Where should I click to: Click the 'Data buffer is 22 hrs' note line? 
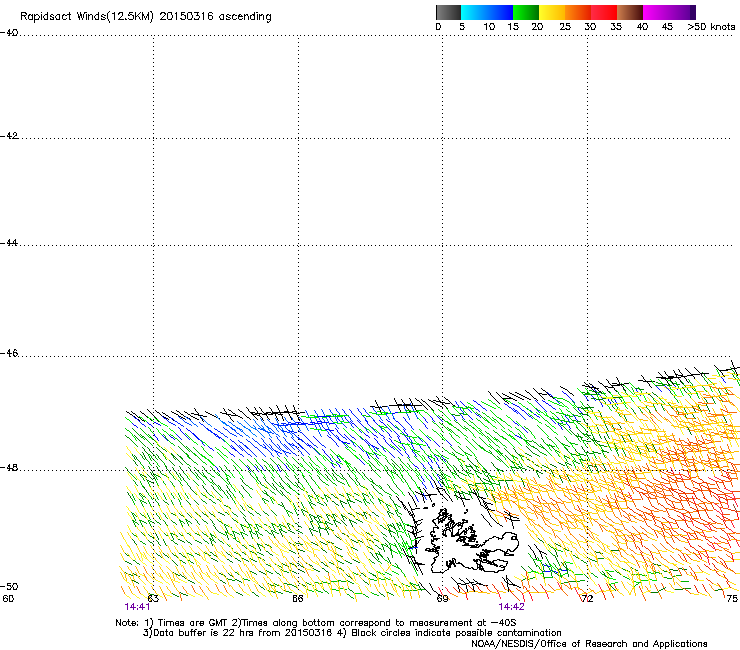point(352,633)
